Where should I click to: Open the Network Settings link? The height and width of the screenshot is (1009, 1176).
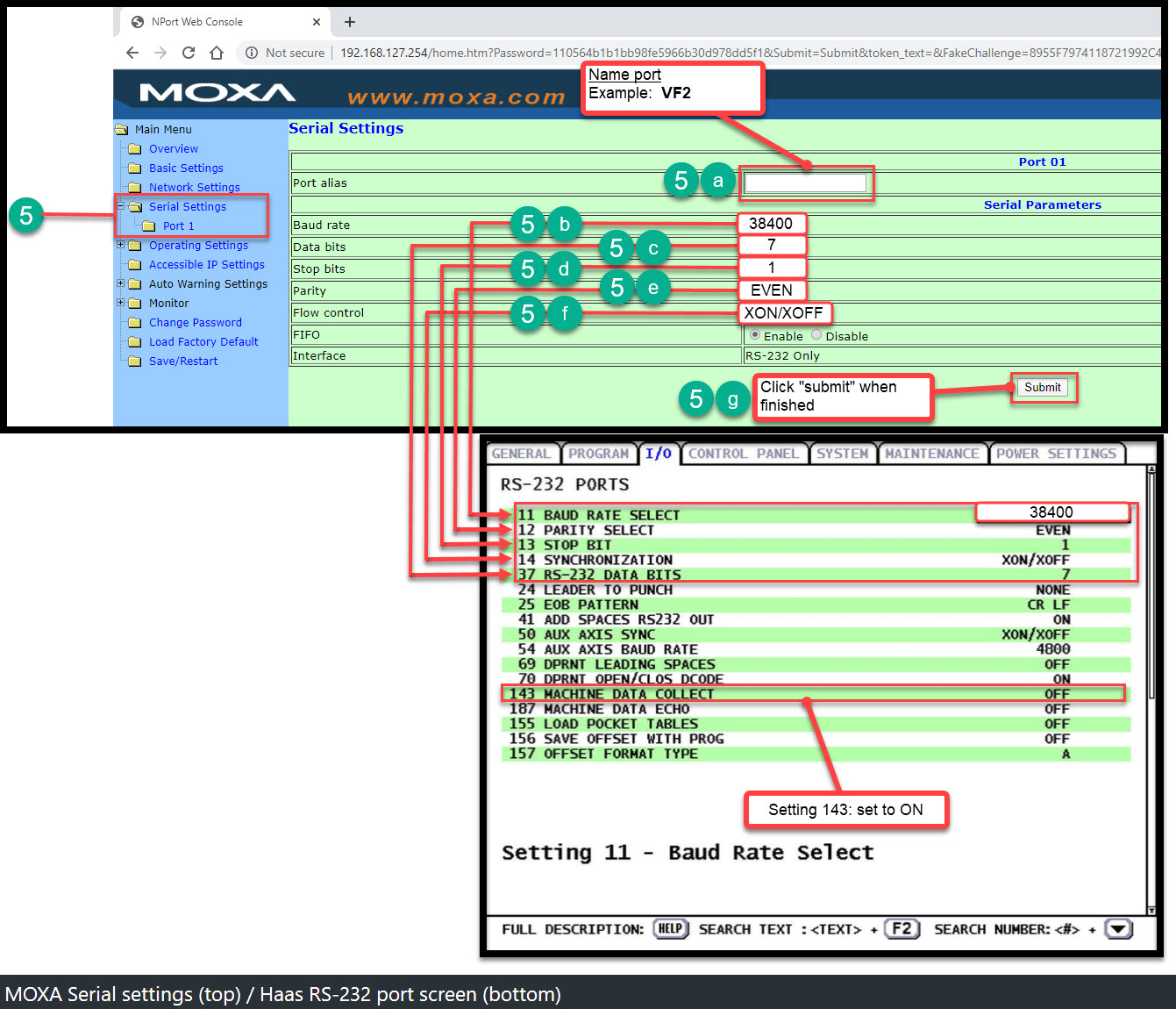(x=195, y=188)
